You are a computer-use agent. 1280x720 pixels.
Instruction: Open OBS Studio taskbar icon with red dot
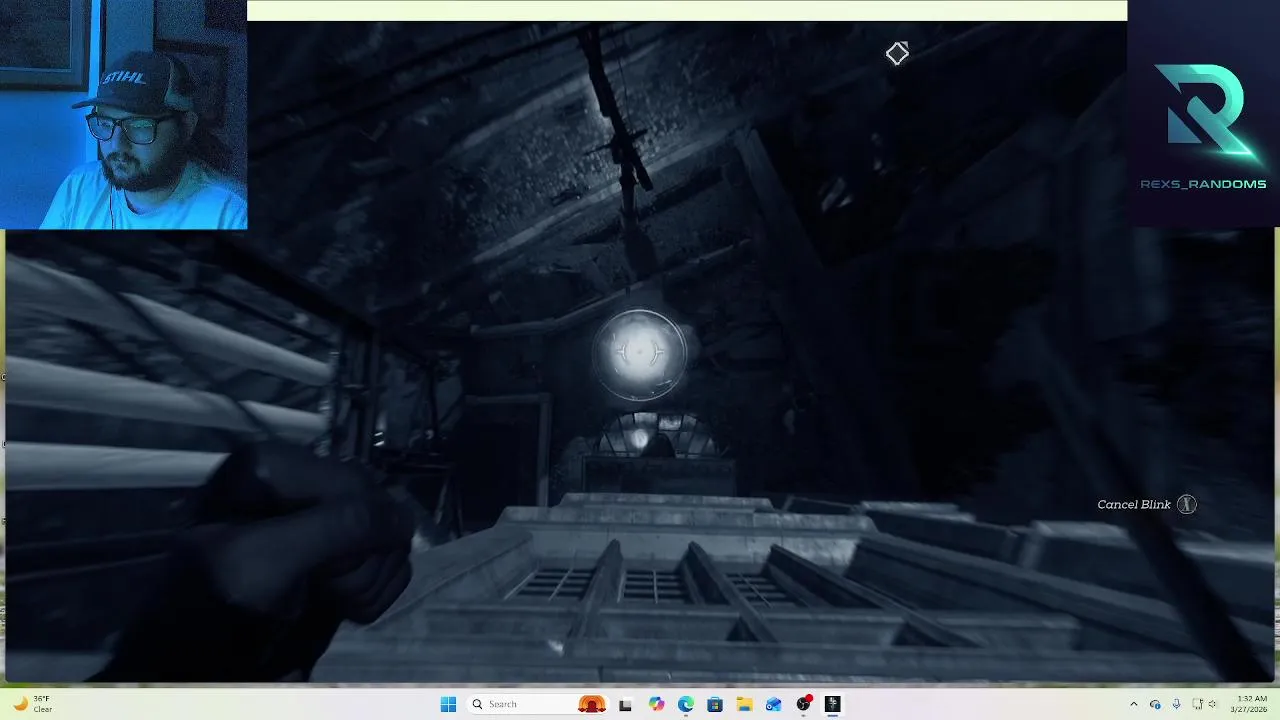pyautogui.click(x=803, y=704)
